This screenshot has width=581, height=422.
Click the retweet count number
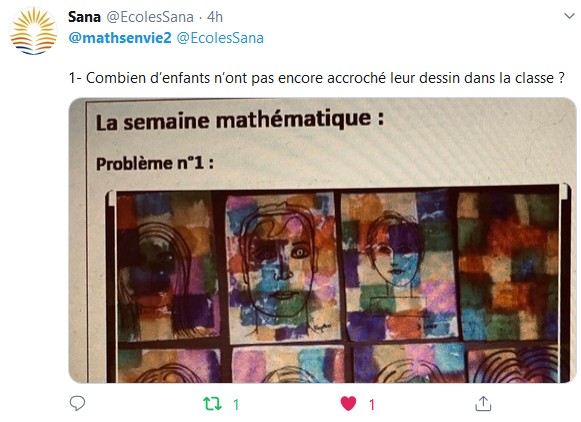pyautogui.click(x=236, y=405)
